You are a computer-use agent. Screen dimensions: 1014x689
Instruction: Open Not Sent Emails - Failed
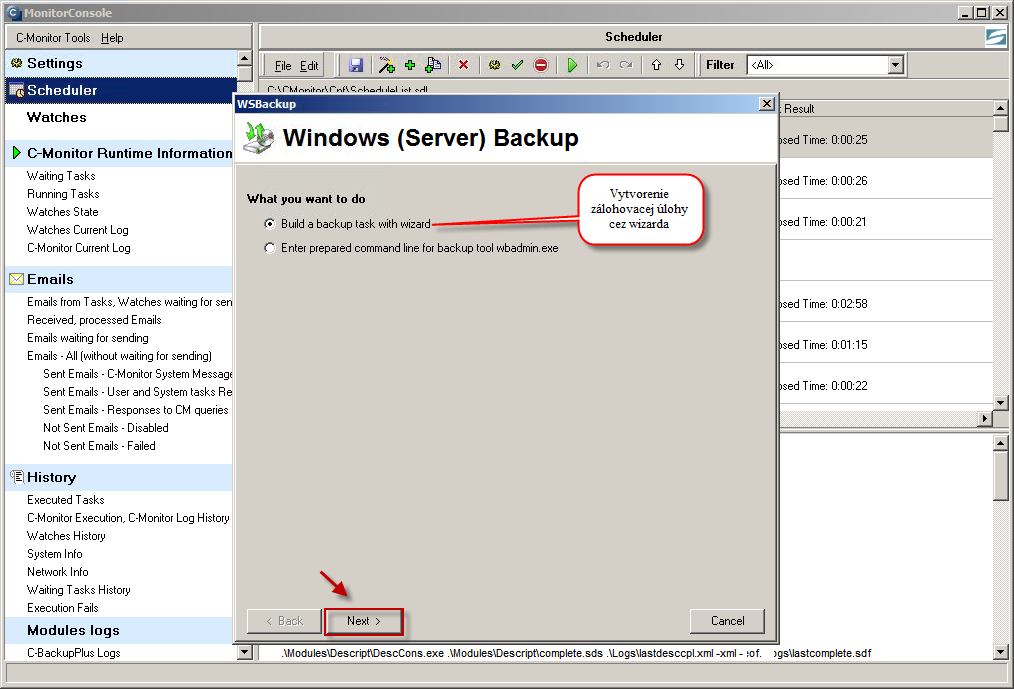99,446
